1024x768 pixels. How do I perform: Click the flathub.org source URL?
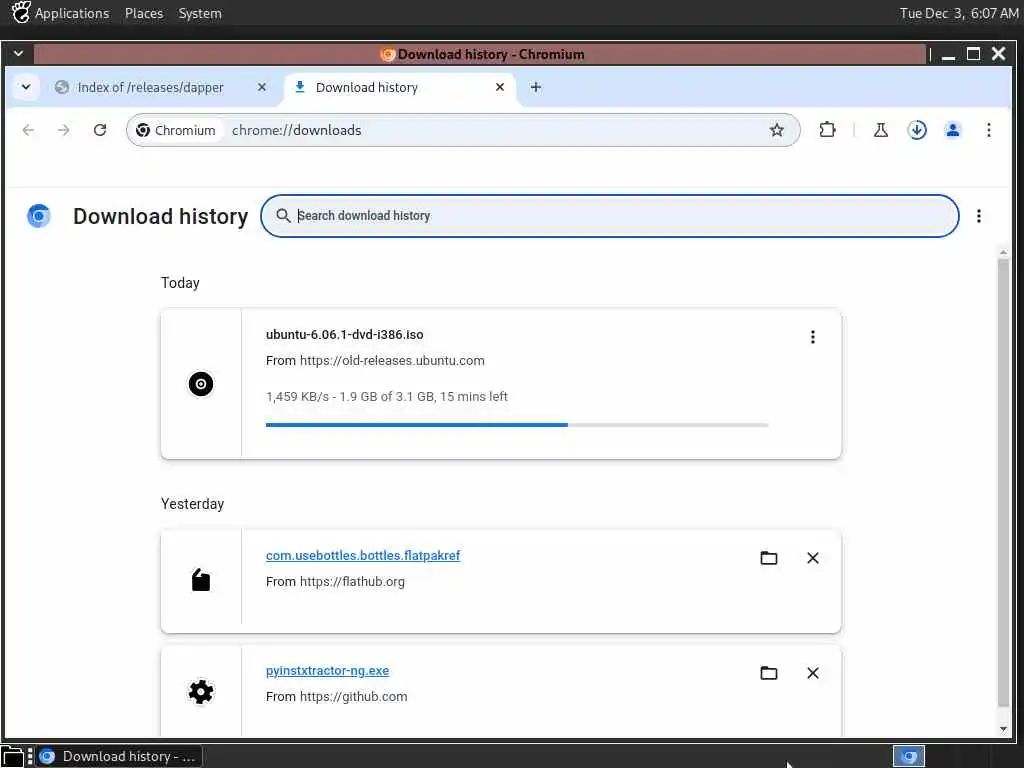pos(352,581)
